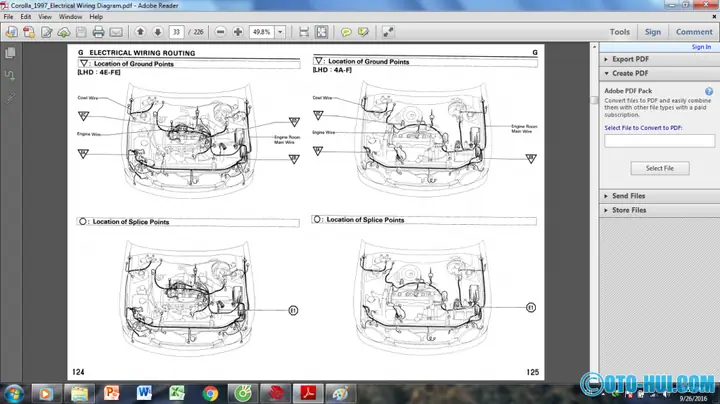The image size is (720, 404).
Task: Go to previous page with up arrow
Action: (x=141, y=32)
